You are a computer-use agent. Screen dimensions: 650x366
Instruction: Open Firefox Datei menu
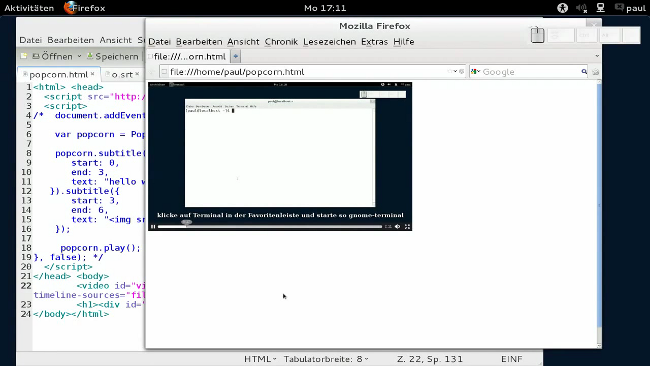tap(160, 41)
